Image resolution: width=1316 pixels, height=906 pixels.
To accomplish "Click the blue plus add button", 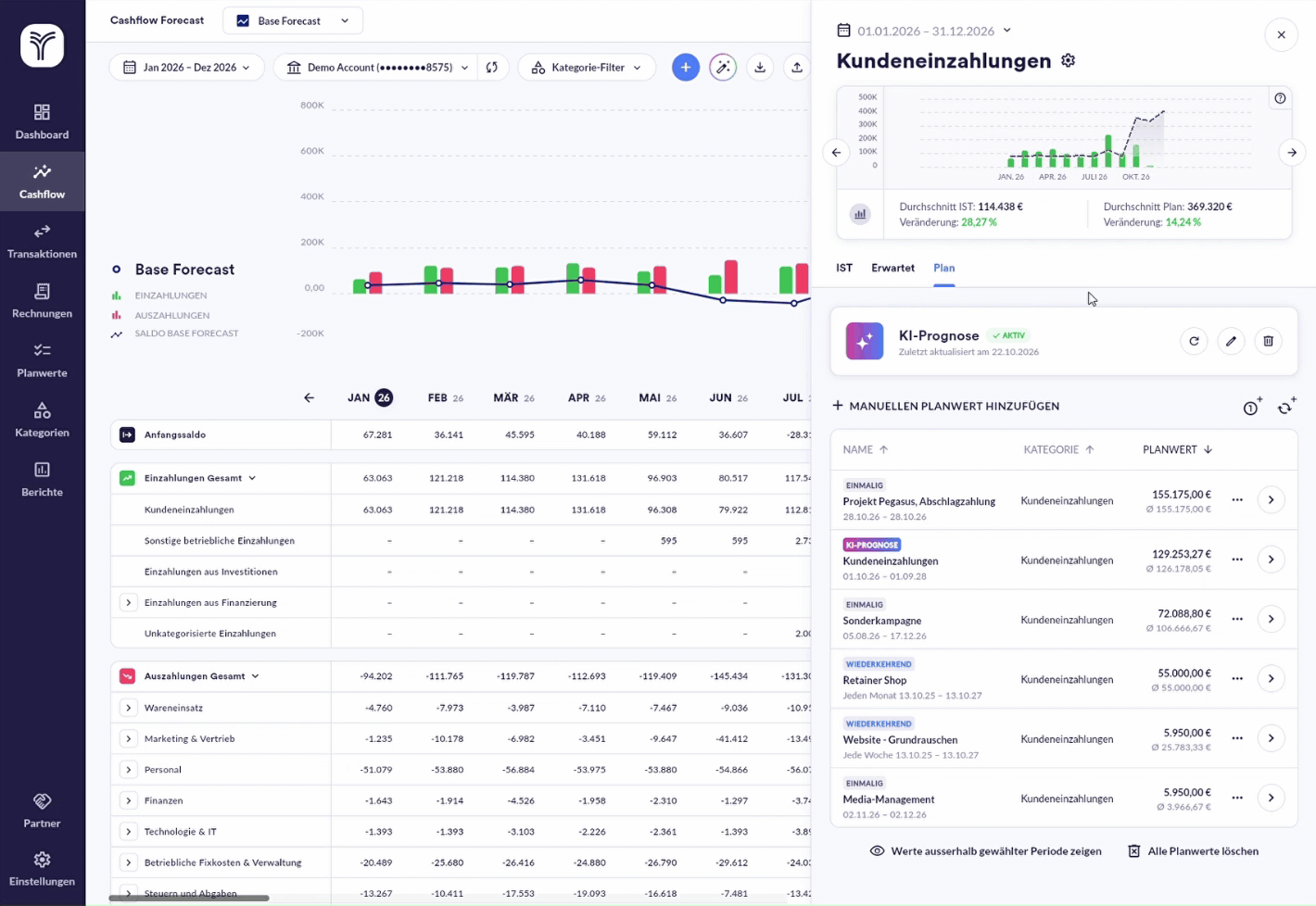I will [686, 68].
